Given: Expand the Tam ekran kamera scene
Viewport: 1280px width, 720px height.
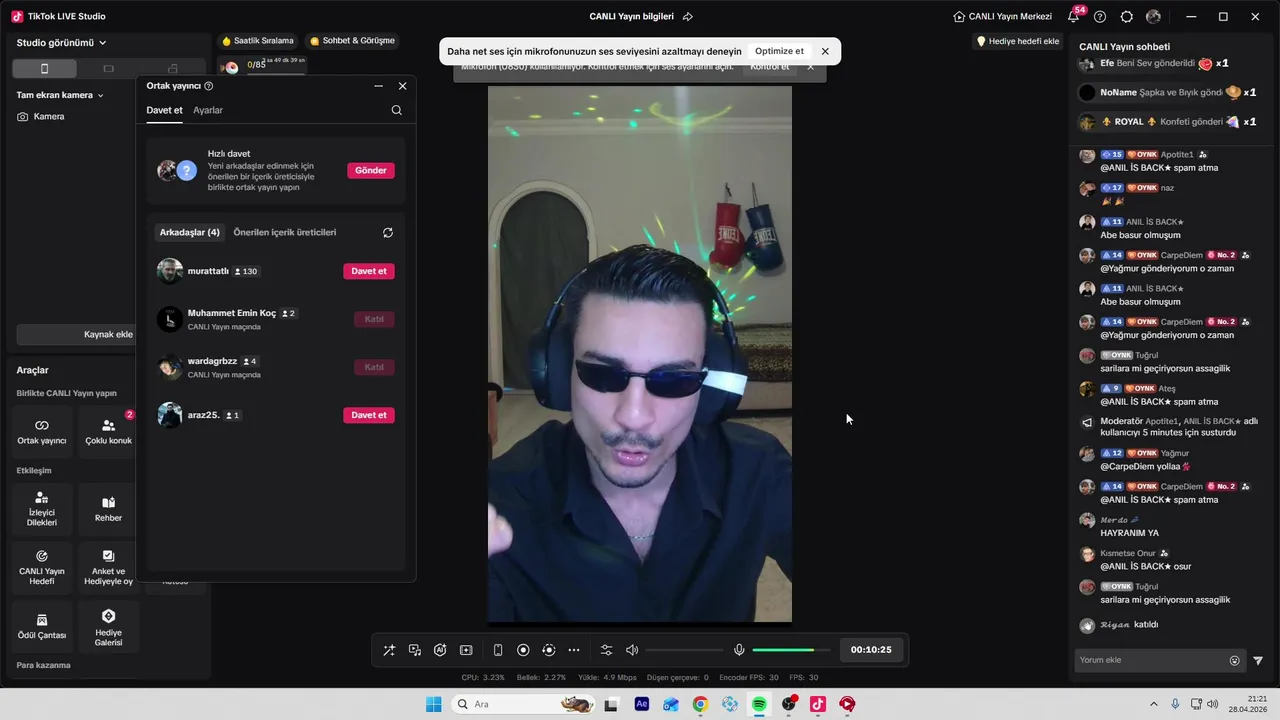Looking at the screenshot, I should click(x=60, y=95).
